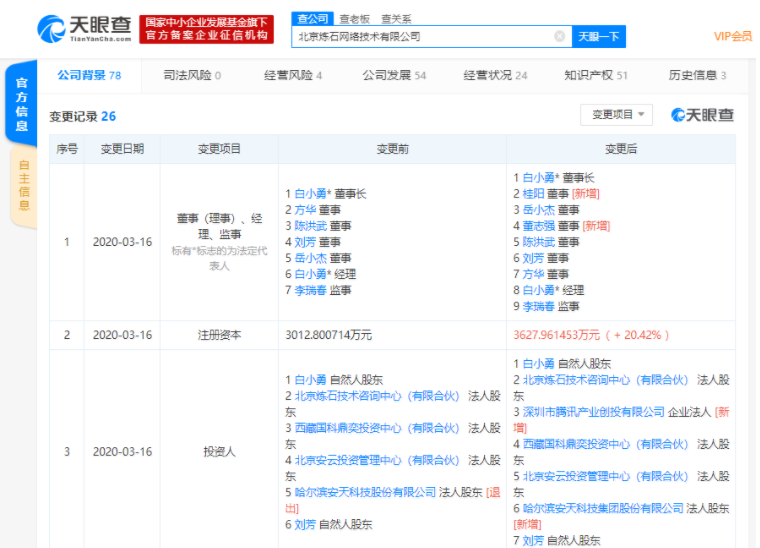Click the 变更后 column header

pos(621,149)
